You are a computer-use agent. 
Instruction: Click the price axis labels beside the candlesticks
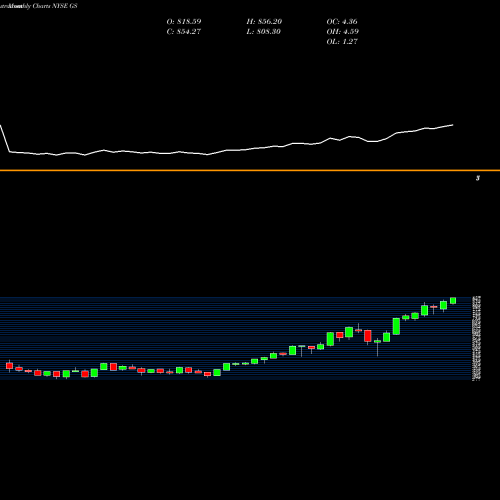tap(476, 338)
